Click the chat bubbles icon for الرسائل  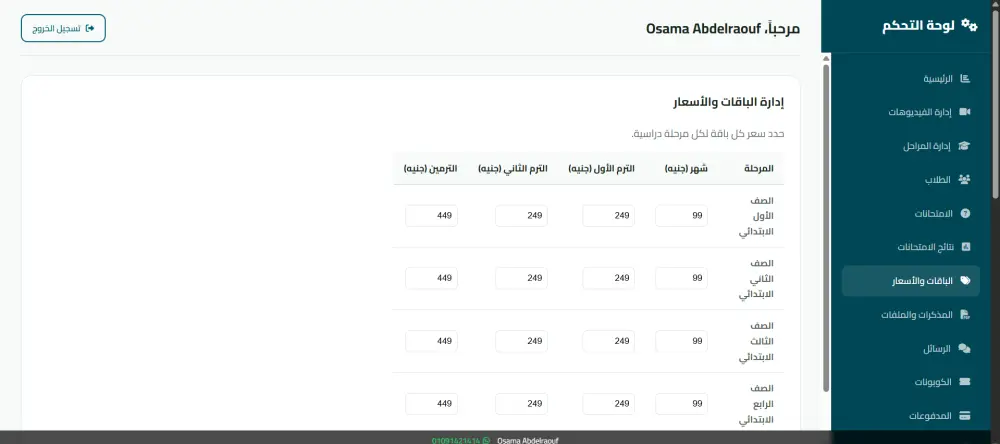click(964, 349)
